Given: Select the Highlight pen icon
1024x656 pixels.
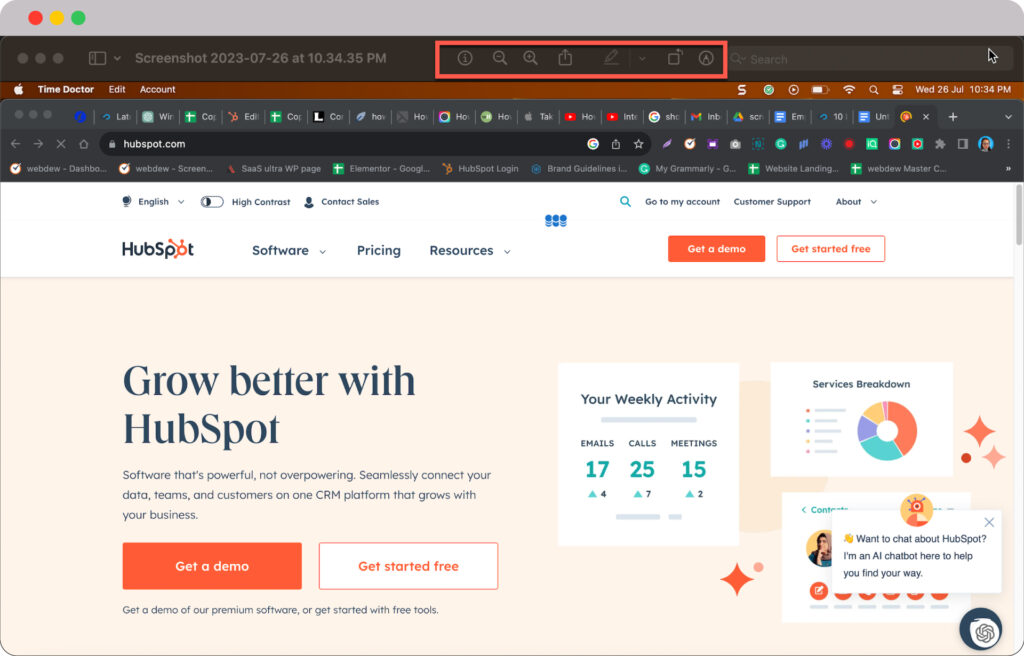Looking at the screenshot, I should click(x=611, y=59).
